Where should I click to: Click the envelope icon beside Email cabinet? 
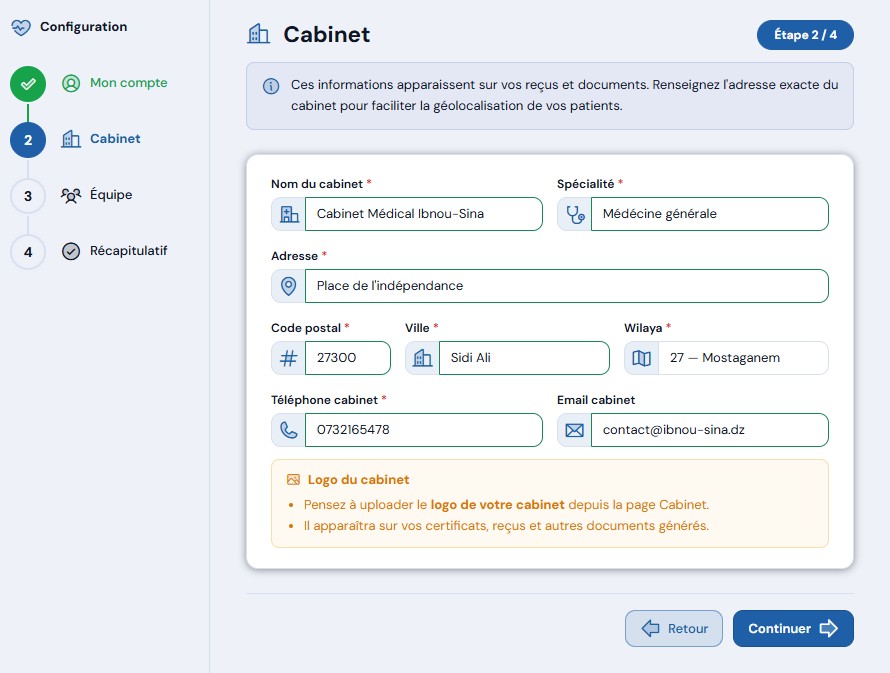pyautogui.click(x=574, y=430)
